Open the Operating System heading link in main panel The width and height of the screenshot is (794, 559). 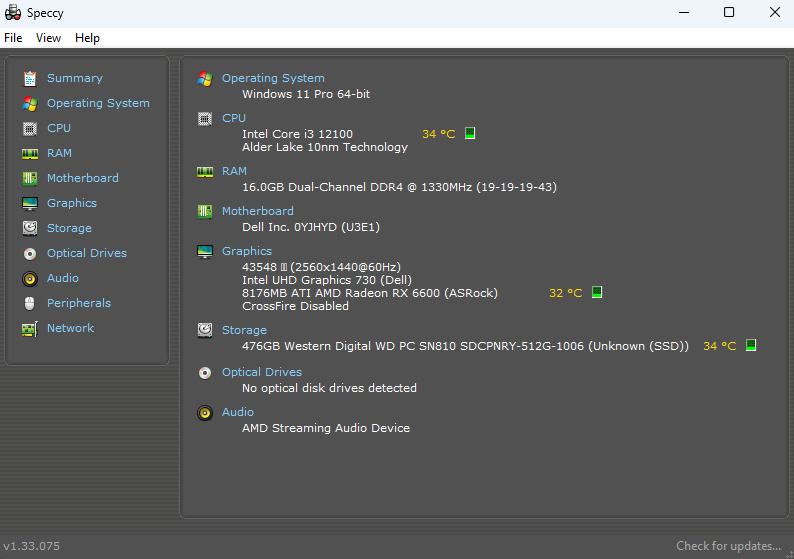pyautogui.click(x=273, y=78)
